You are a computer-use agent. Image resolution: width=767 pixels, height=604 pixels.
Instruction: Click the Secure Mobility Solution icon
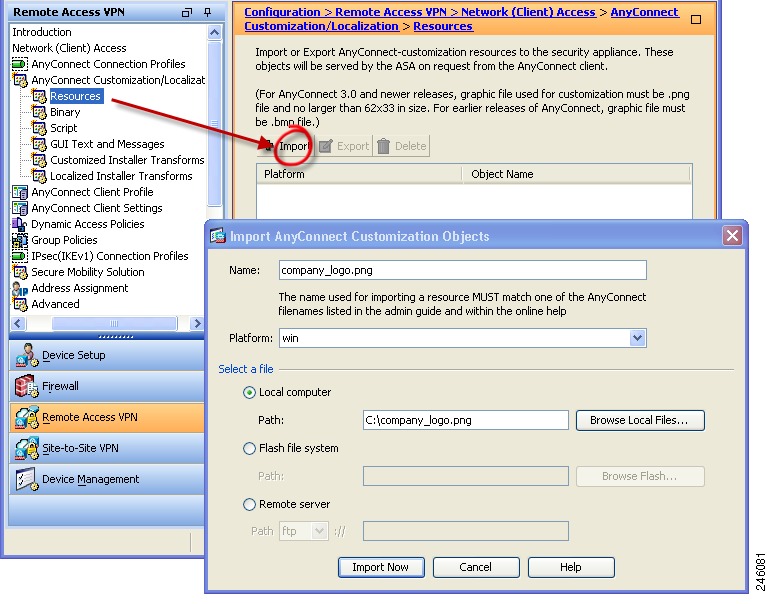coord(20,272)
